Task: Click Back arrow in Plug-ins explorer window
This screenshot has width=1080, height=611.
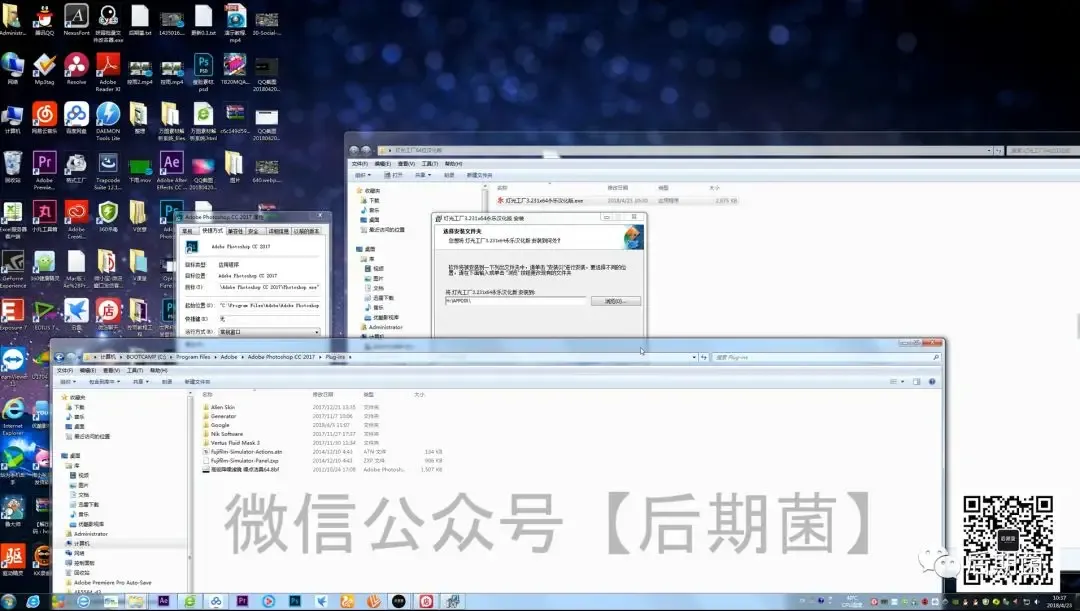Action: (59, 357)
